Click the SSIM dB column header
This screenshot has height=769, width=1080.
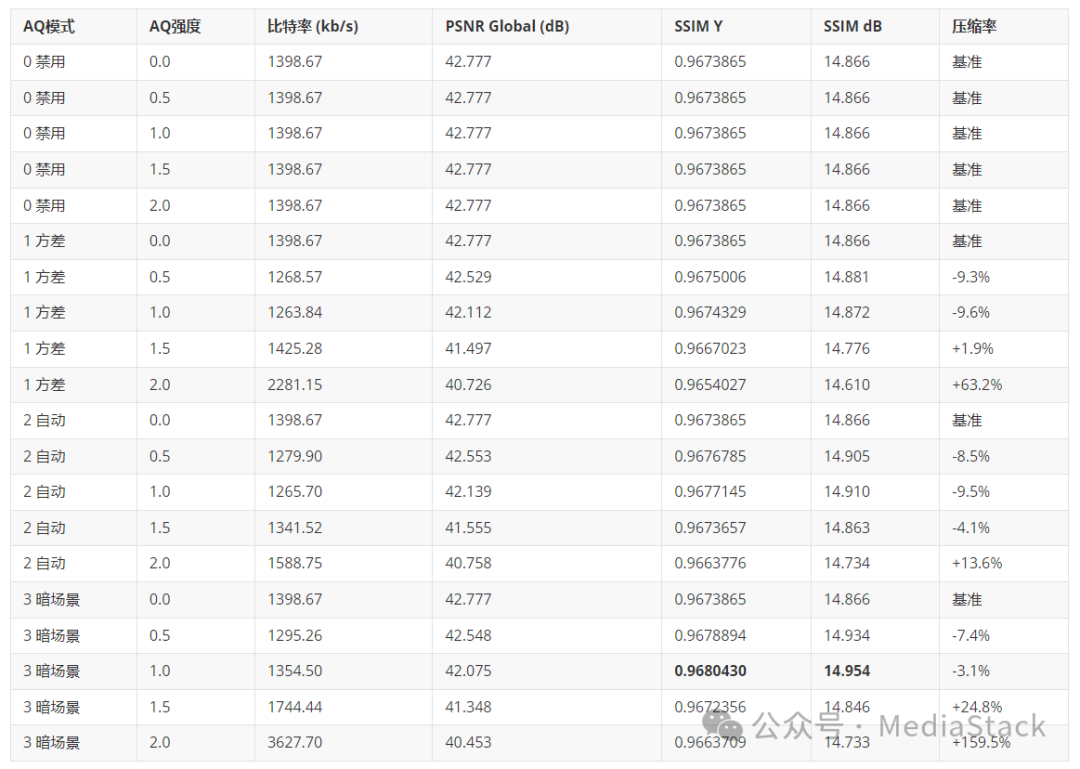[x=846, y=26]
